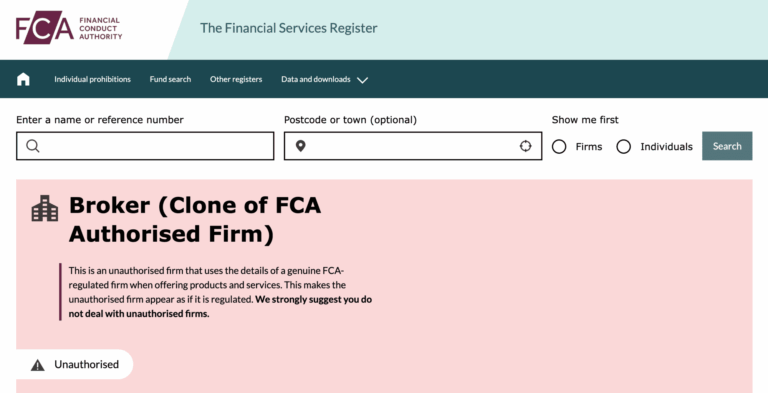The height and width of the screenshot is (393, 768).
Task: Select the Firms radio button
Action: point(559,147)
